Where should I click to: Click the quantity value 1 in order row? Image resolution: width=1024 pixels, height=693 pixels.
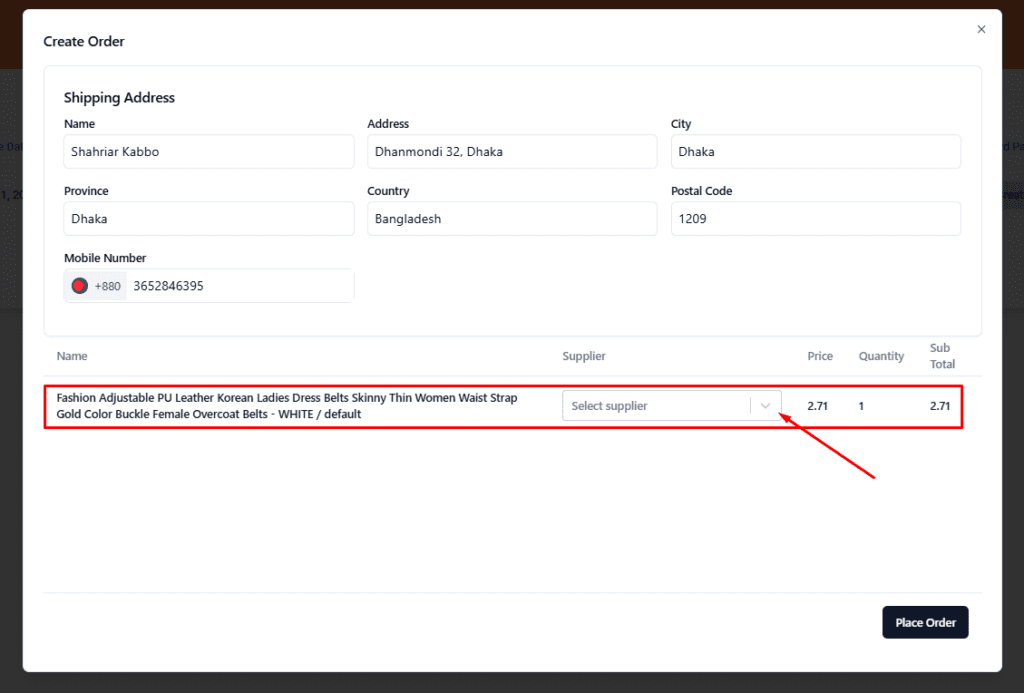pyautogui.click(x=861, y=406)
